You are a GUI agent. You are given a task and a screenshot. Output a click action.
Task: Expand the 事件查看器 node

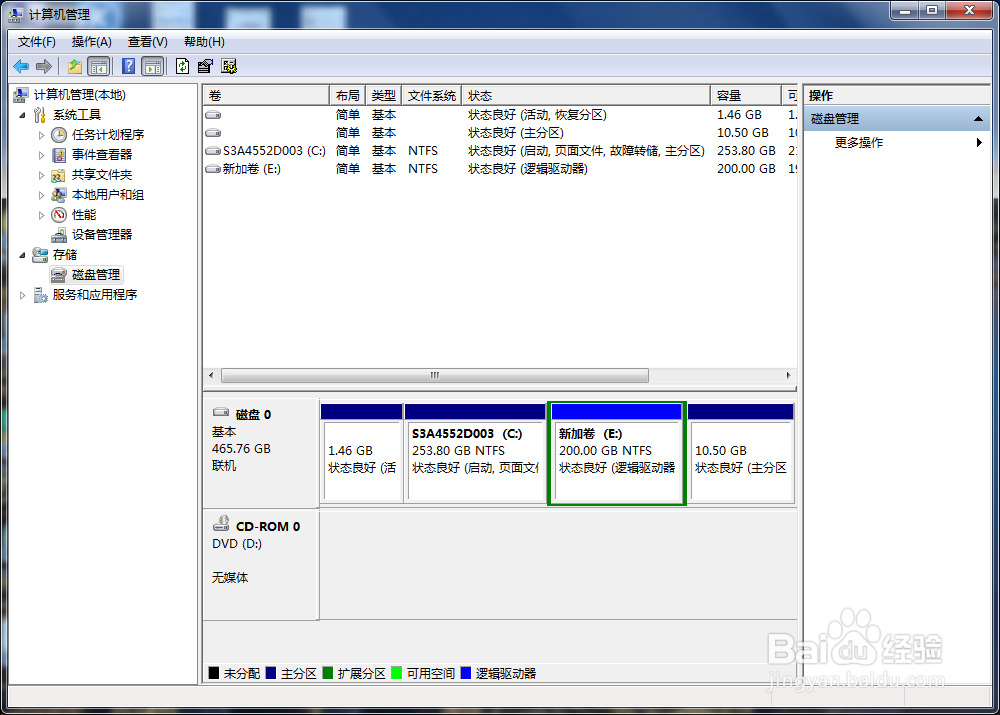click(x=41, y=155)
